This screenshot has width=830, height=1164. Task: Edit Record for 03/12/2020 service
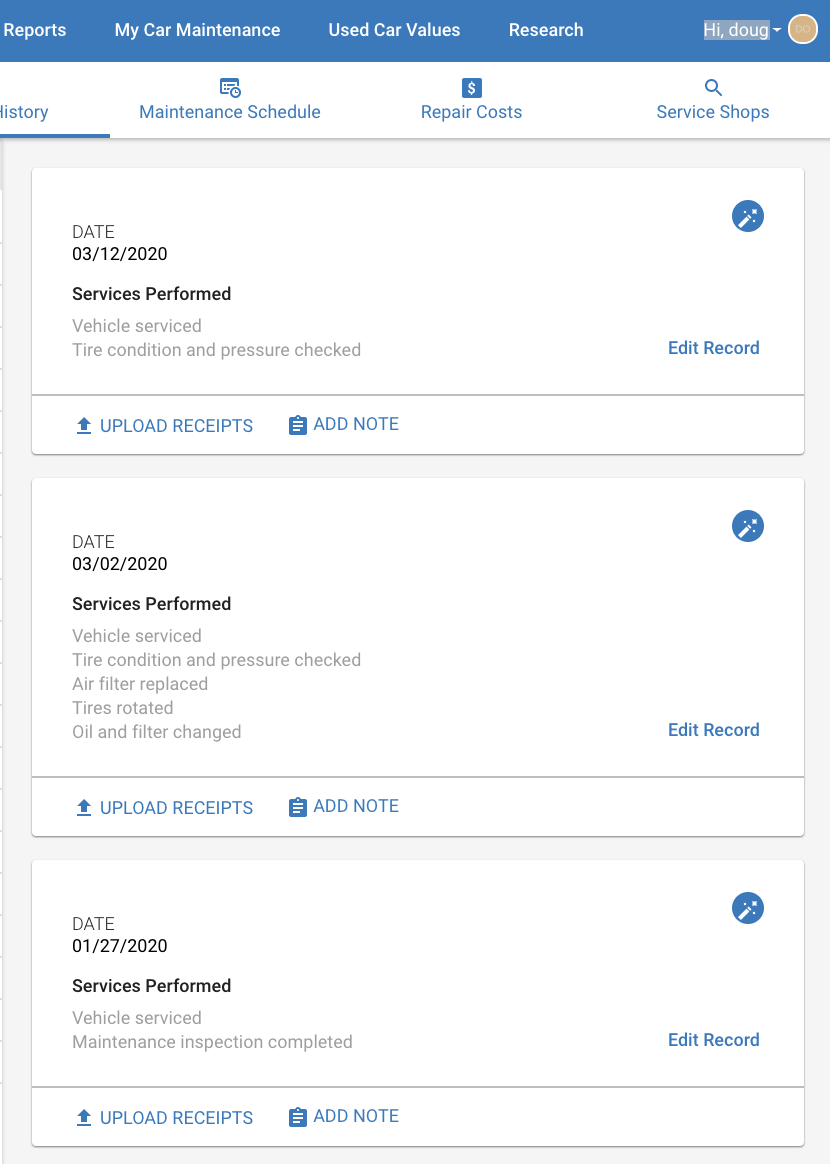tap(713, 348)
